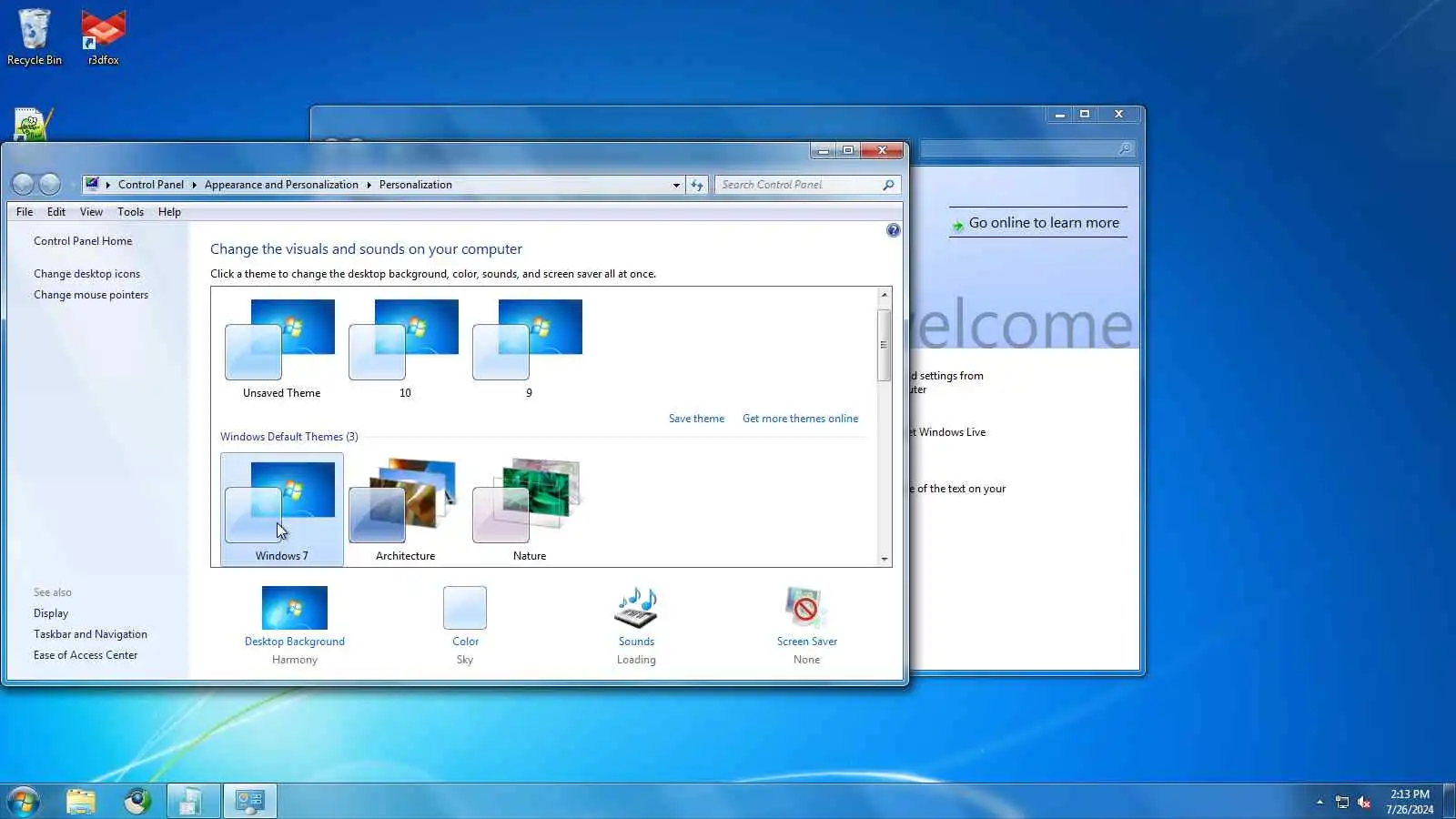This screenshot has height=819, width=1456.
Task: Select the theme named 9
Action: [x=529, y=349]
